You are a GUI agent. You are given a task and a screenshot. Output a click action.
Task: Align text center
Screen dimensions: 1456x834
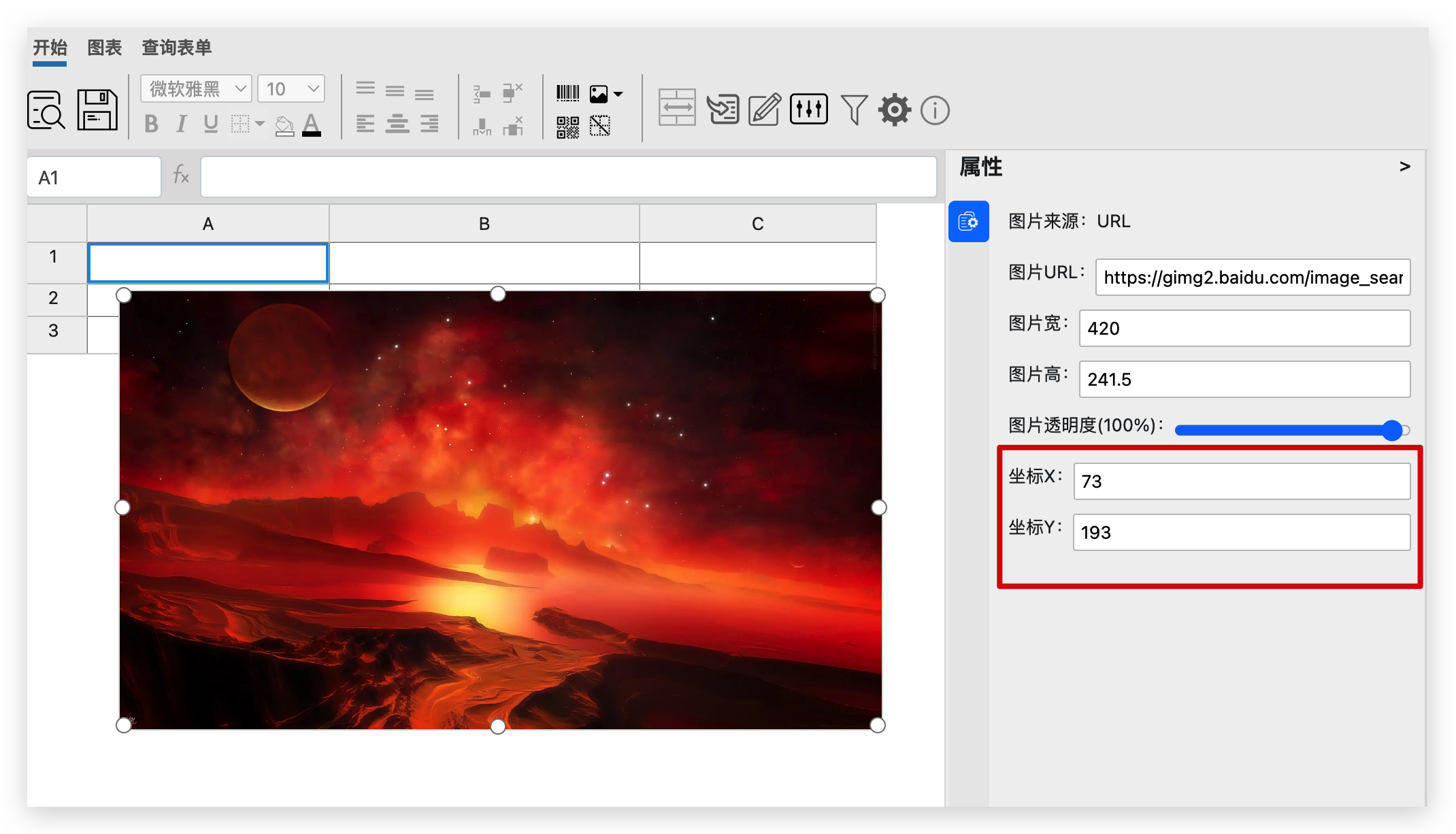(397, 124)
